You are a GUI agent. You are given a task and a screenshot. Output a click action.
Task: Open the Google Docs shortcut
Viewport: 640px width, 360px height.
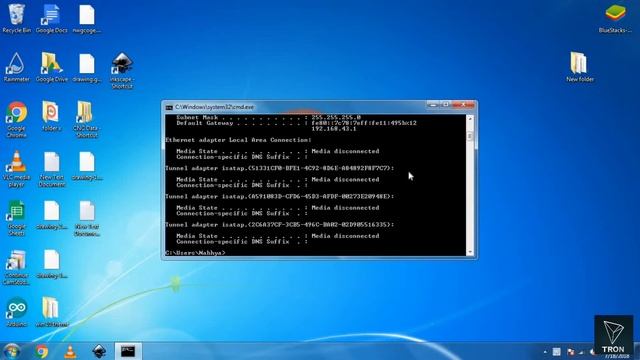coord(51,18)
